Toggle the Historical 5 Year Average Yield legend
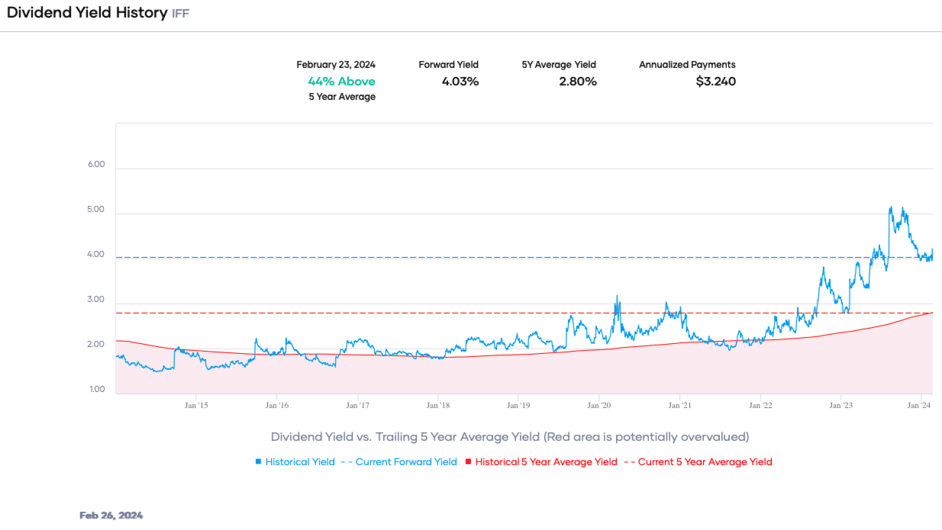This screenshot has height=530, width=942. pyautogui.click(x=541, y=462)
